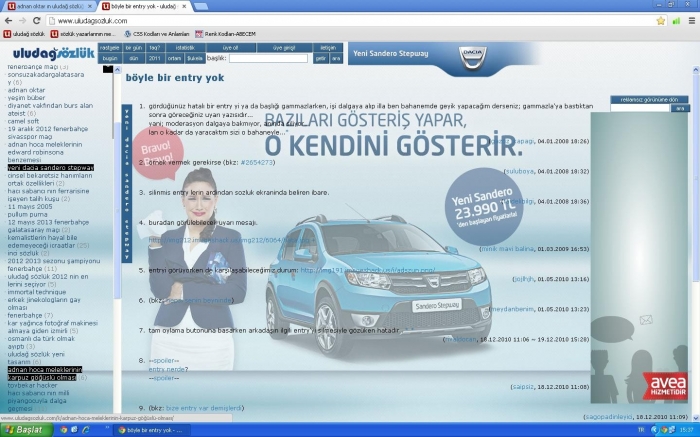This screenshot has height=437, width=700.
Task: Open the 'iletişim' menu item
Action: coord(328,48)
